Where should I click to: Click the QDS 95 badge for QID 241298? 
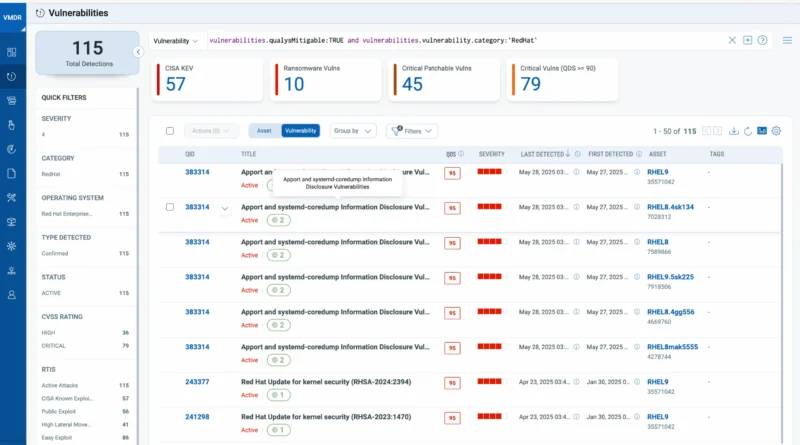point(452,418)
